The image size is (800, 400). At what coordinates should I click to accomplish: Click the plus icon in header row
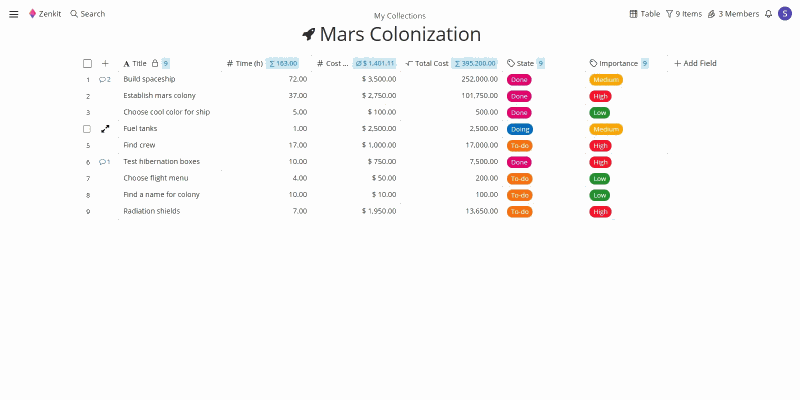[105, 63]
